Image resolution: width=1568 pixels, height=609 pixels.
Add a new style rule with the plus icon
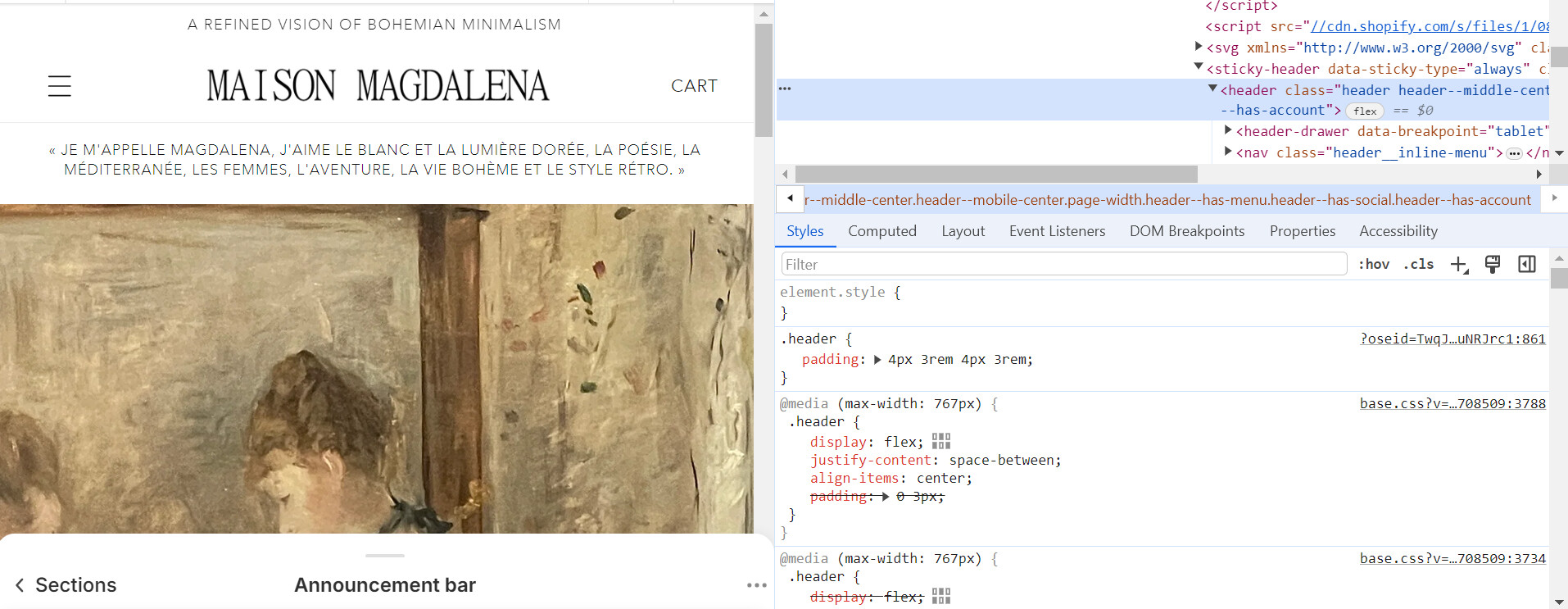1459,264
